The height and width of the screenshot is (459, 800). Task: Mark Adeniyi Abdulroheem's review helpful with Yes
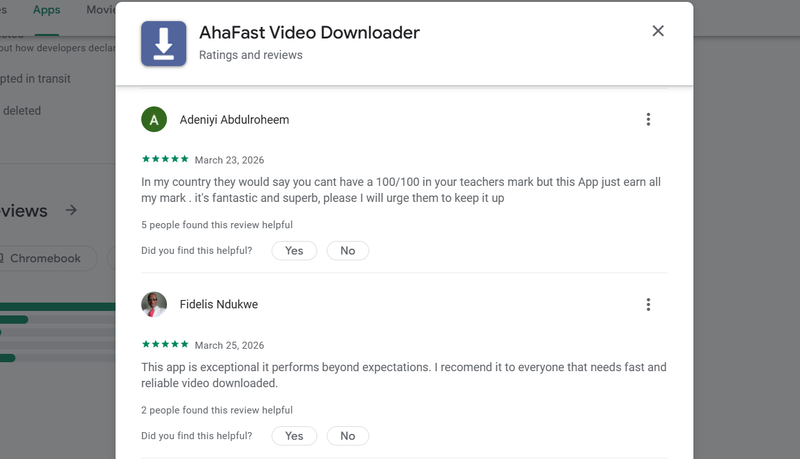[x=294, y=250]
